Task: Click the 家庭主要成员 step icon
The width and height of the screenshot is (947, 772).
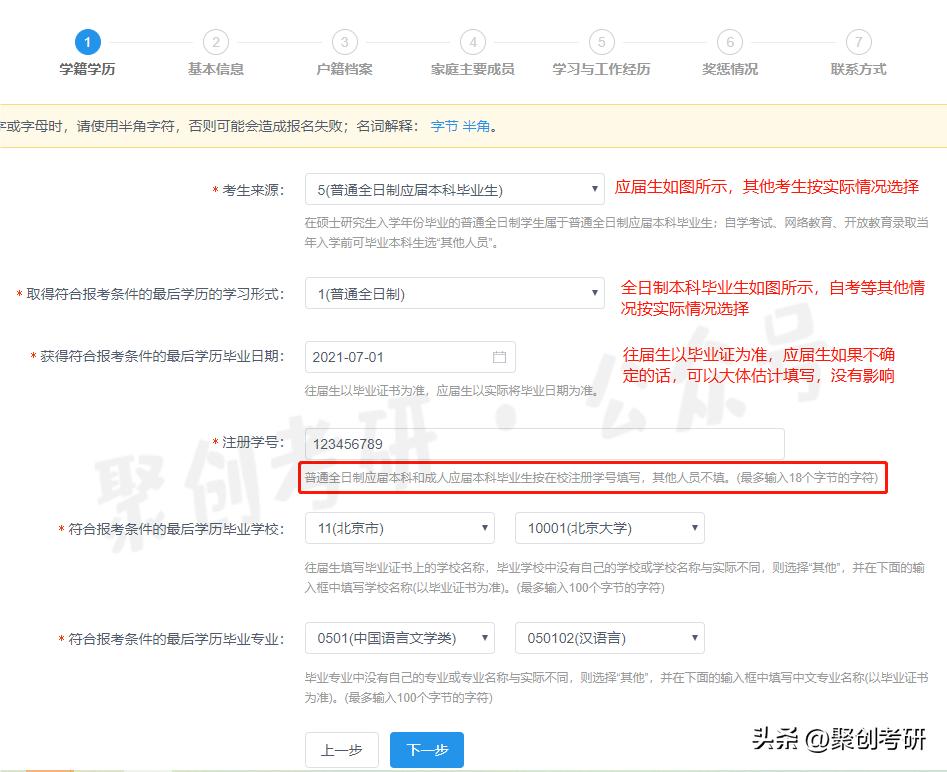Action: (472, 42)
